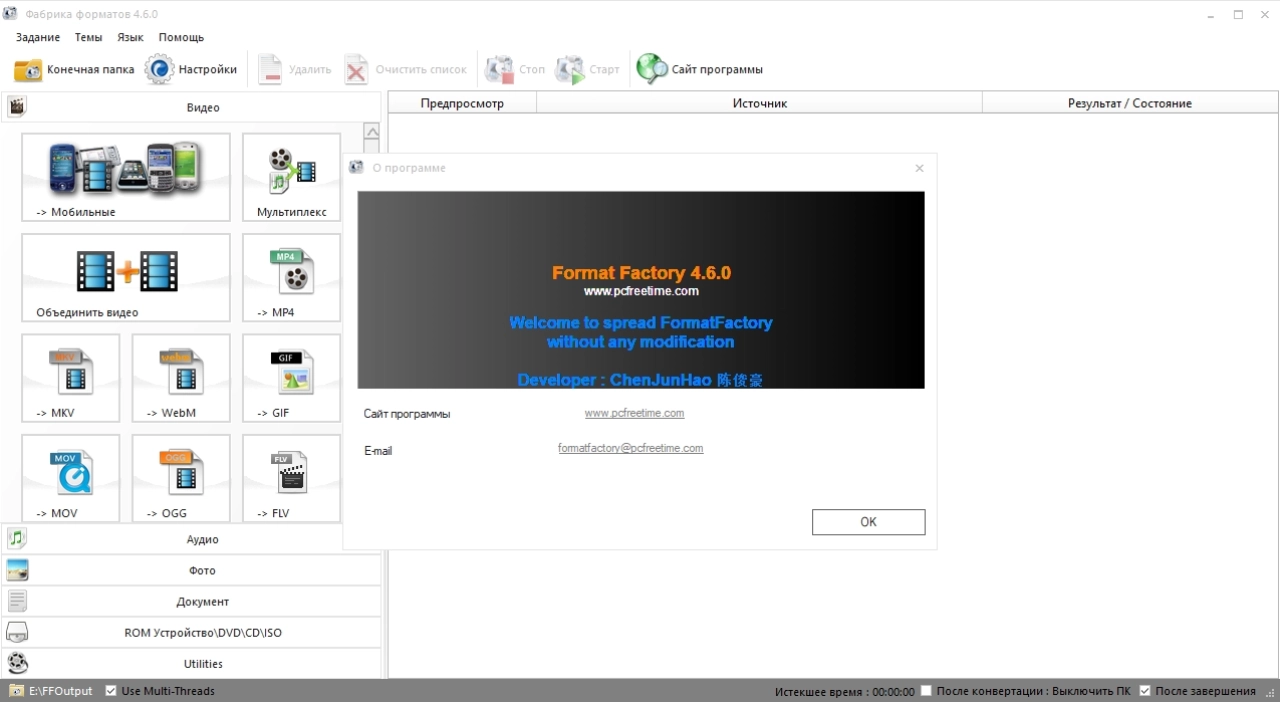Image resolution: width=1280 pixels, height=702 pixels.
Task: Expand the Фото category panel
Action: [191, 570]
